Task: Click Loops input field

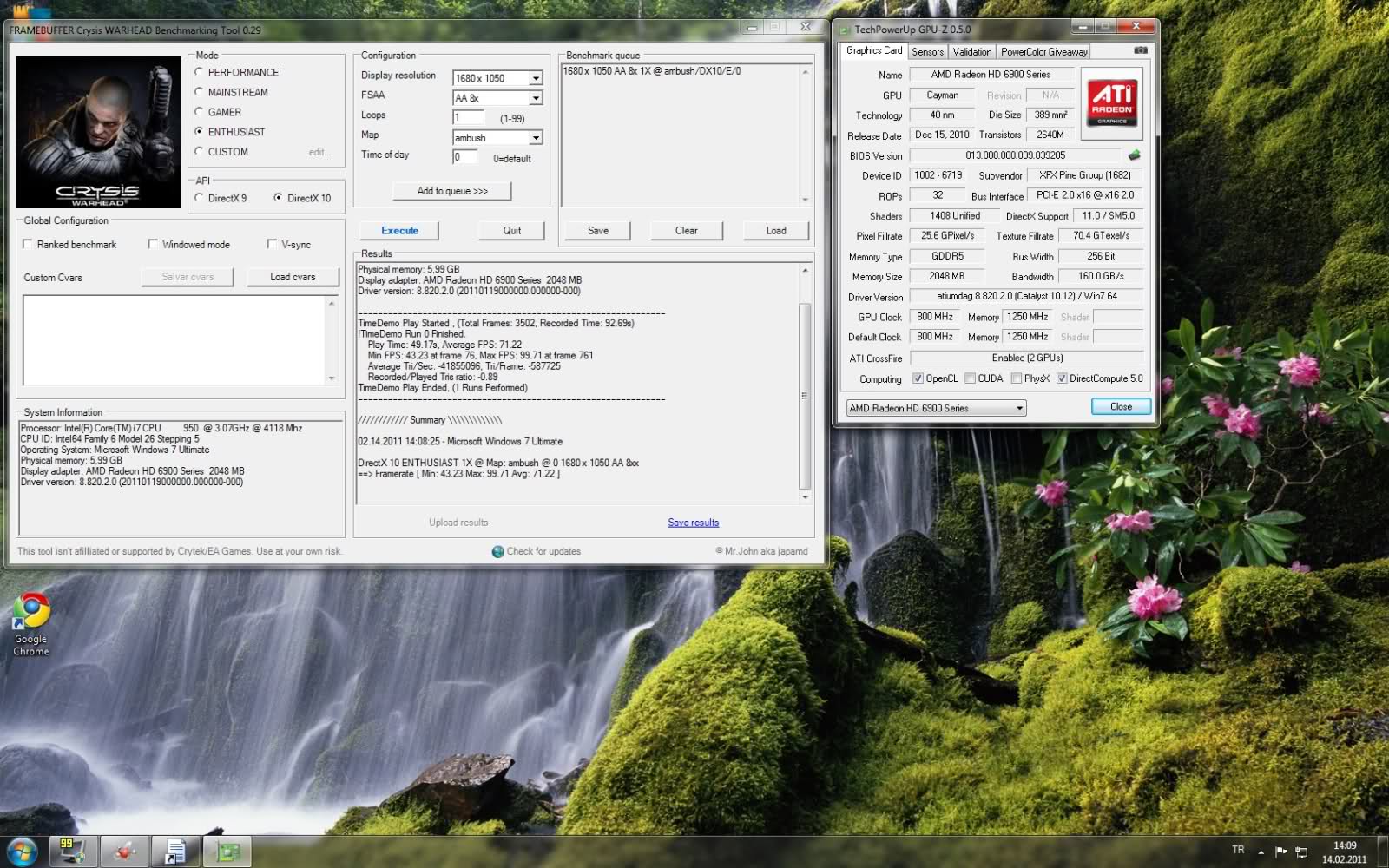Action: point(468,117)
